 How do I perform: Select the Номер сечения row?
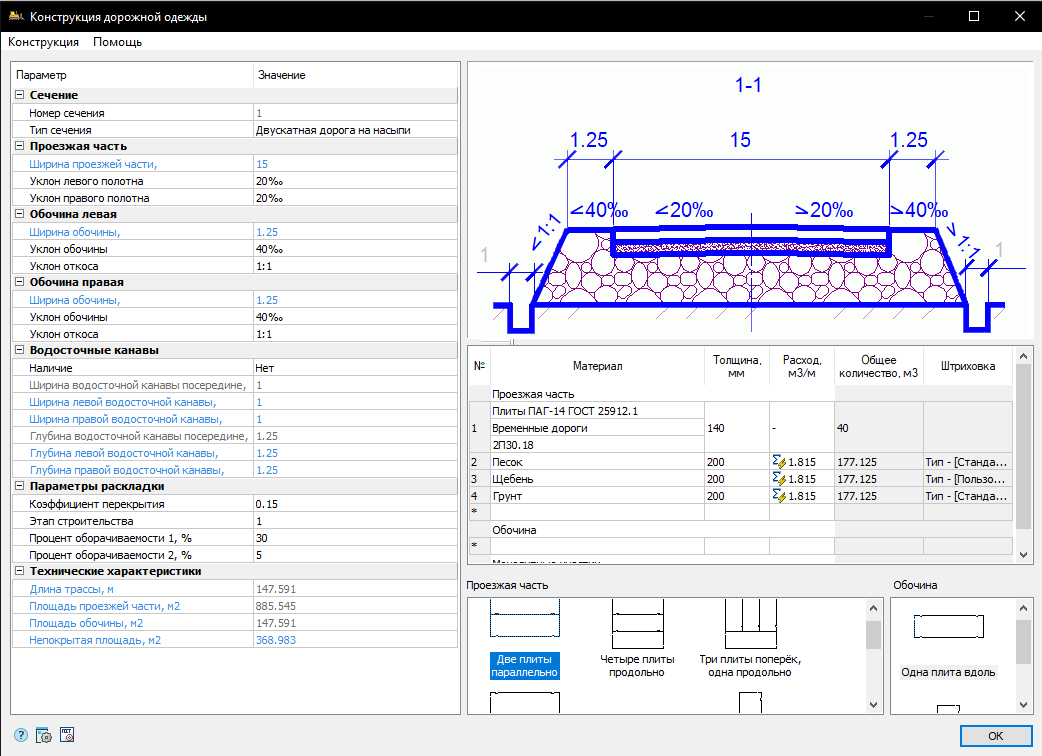pos(235,113)
